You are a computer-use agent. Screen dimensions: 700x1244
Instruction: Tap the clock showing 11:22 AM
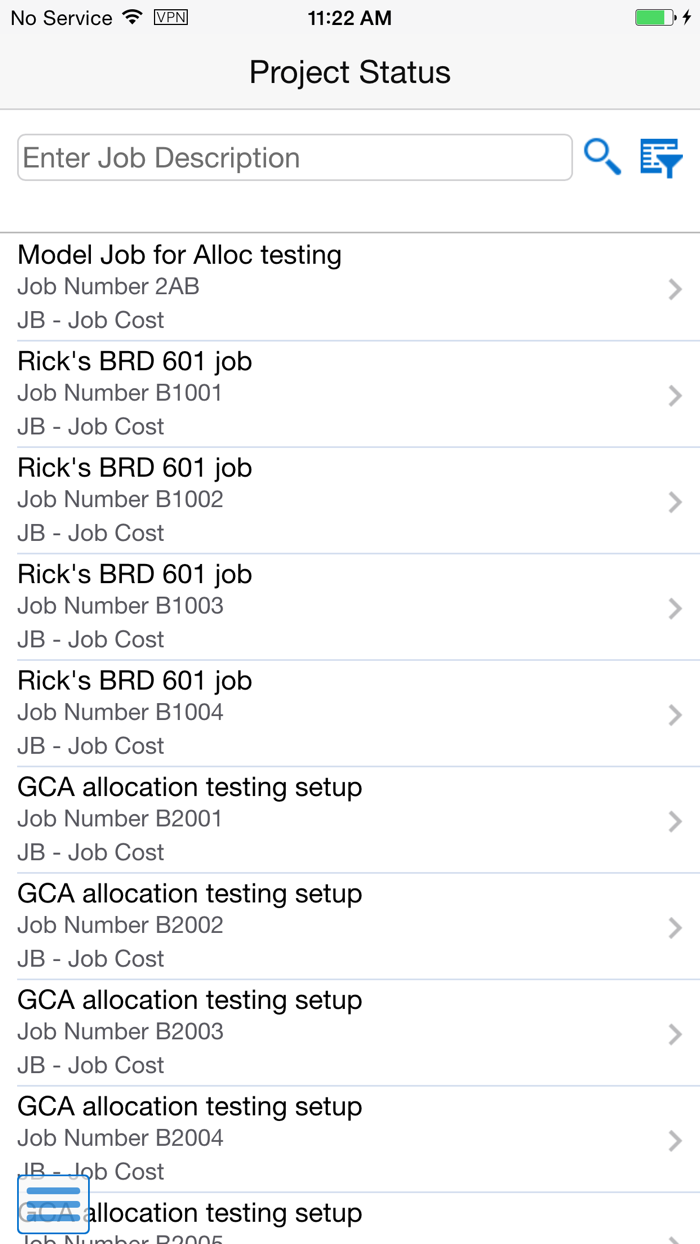(x=349, y=17)
